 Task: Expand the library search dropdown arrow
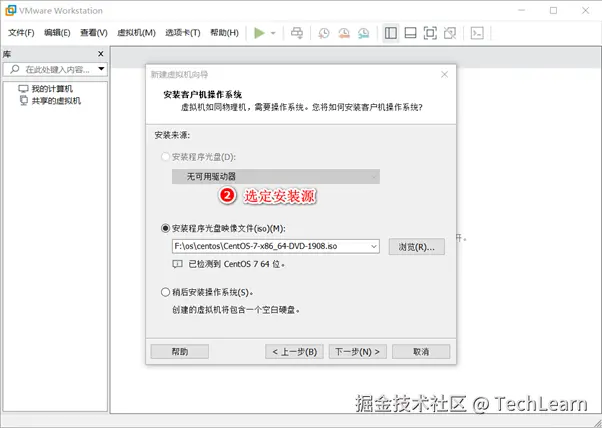click(101, 69)
